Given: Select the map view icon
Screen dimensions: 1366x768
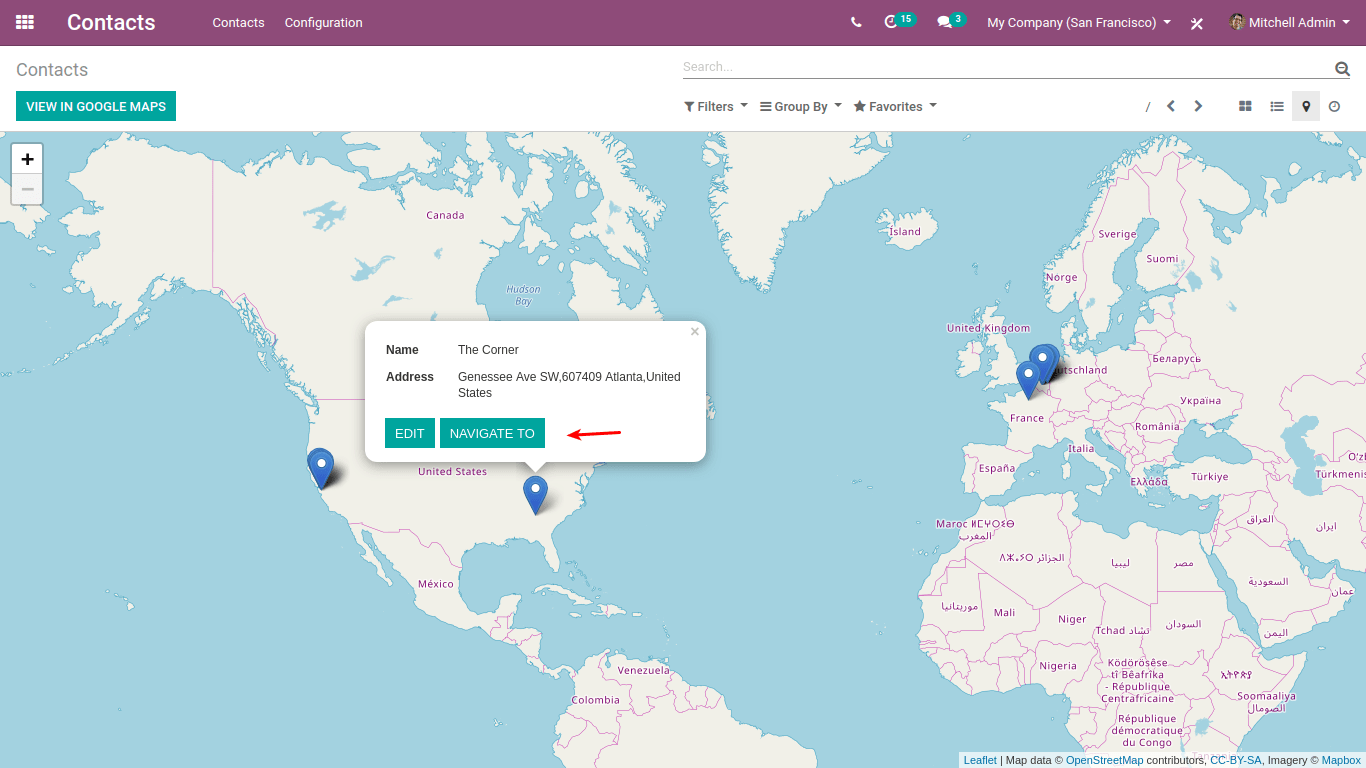Looking at the screenshot, I should [x=1306, y=106].
